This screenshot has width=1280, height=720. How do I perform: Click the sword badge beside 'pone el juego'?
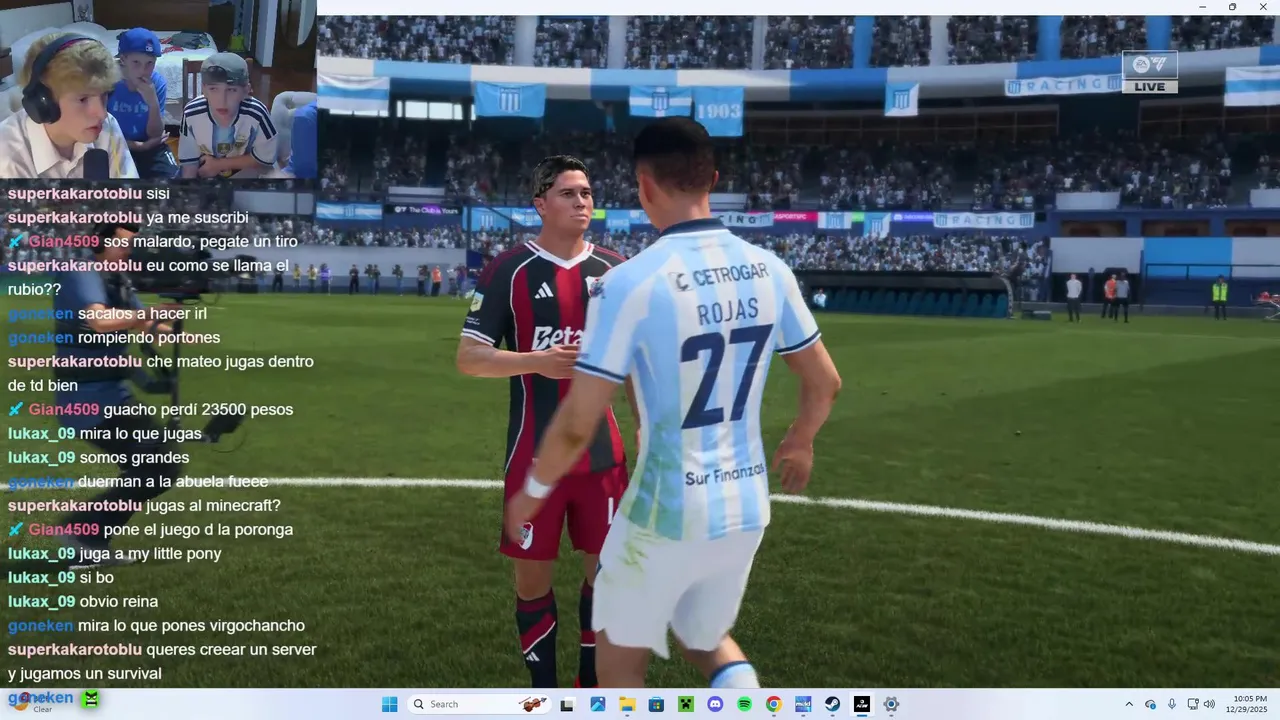[15, 529]
